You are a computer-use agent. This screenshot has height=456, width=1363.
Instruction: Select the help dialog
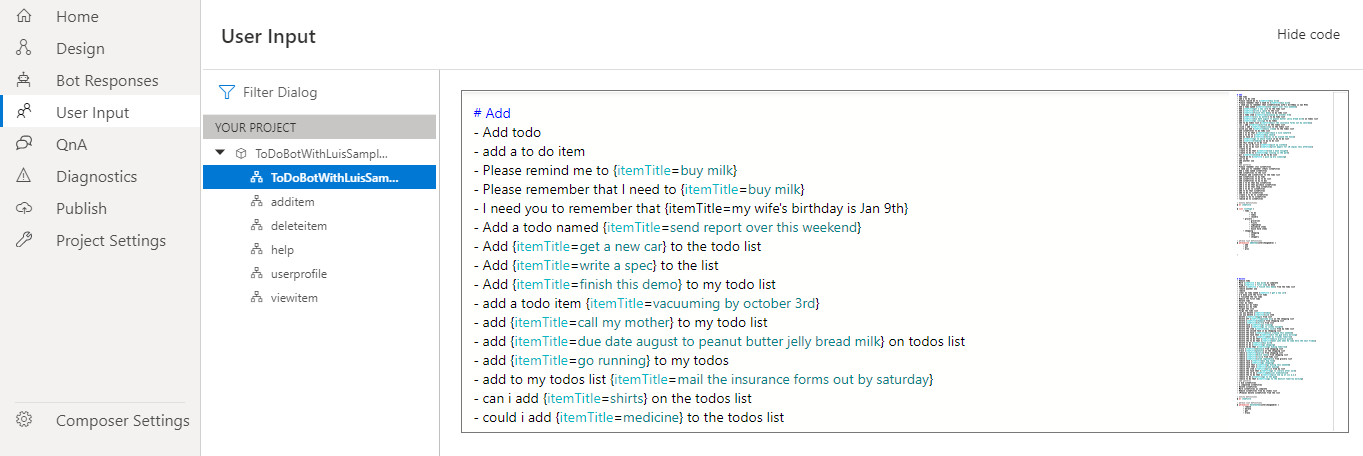[282, 250]
